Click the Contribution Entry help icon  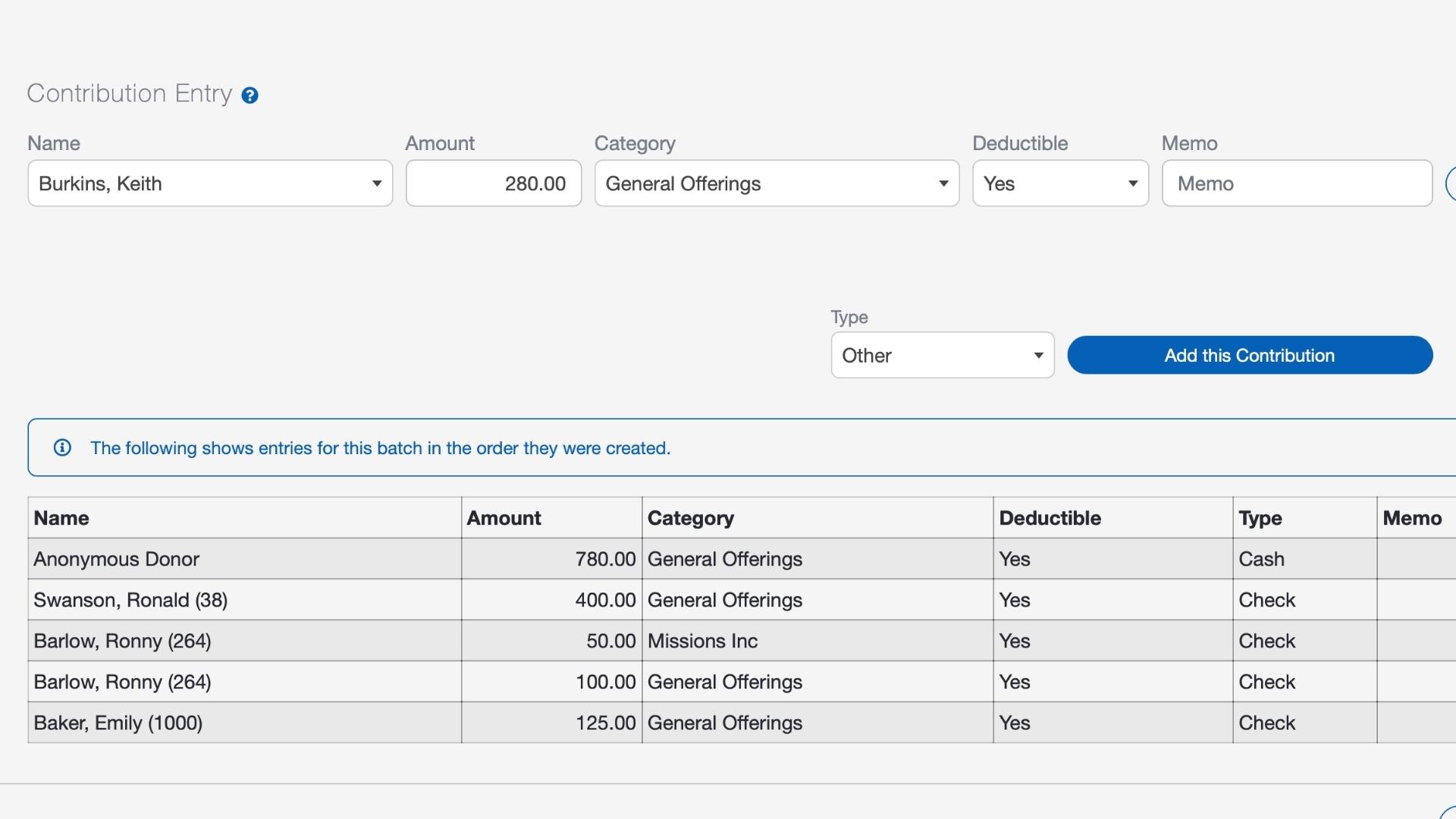(x=249, y=96)
